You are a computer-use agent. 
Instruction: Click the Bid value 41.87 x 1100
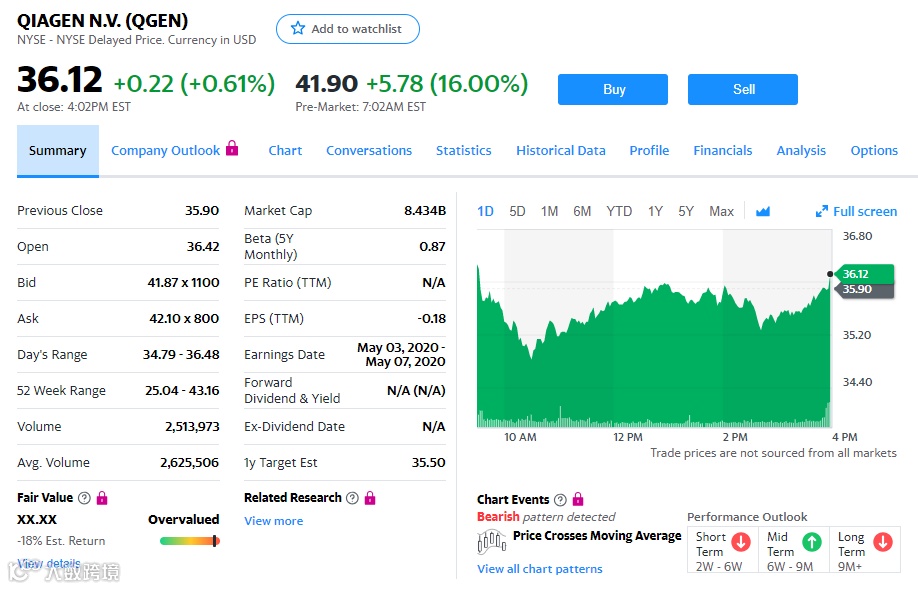click(x=183, y=283)
